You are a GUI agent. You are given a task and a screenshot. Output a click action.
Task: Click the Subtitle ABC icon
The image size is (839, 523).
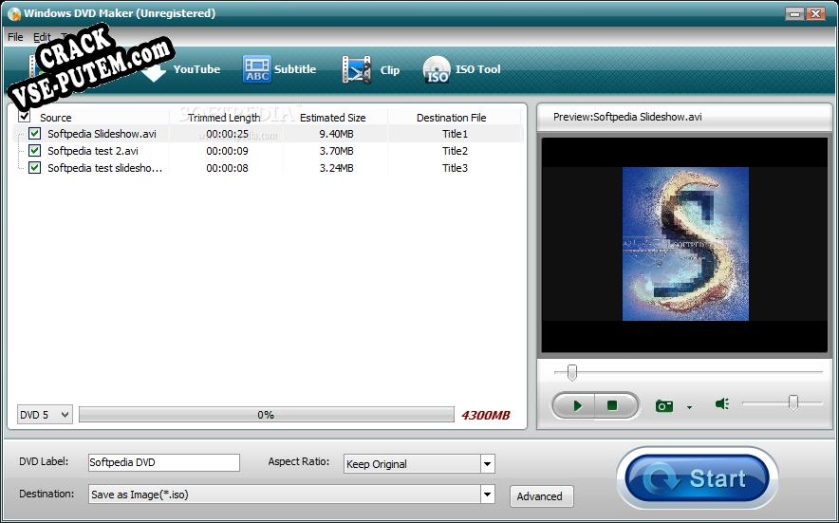click(257, 70)
